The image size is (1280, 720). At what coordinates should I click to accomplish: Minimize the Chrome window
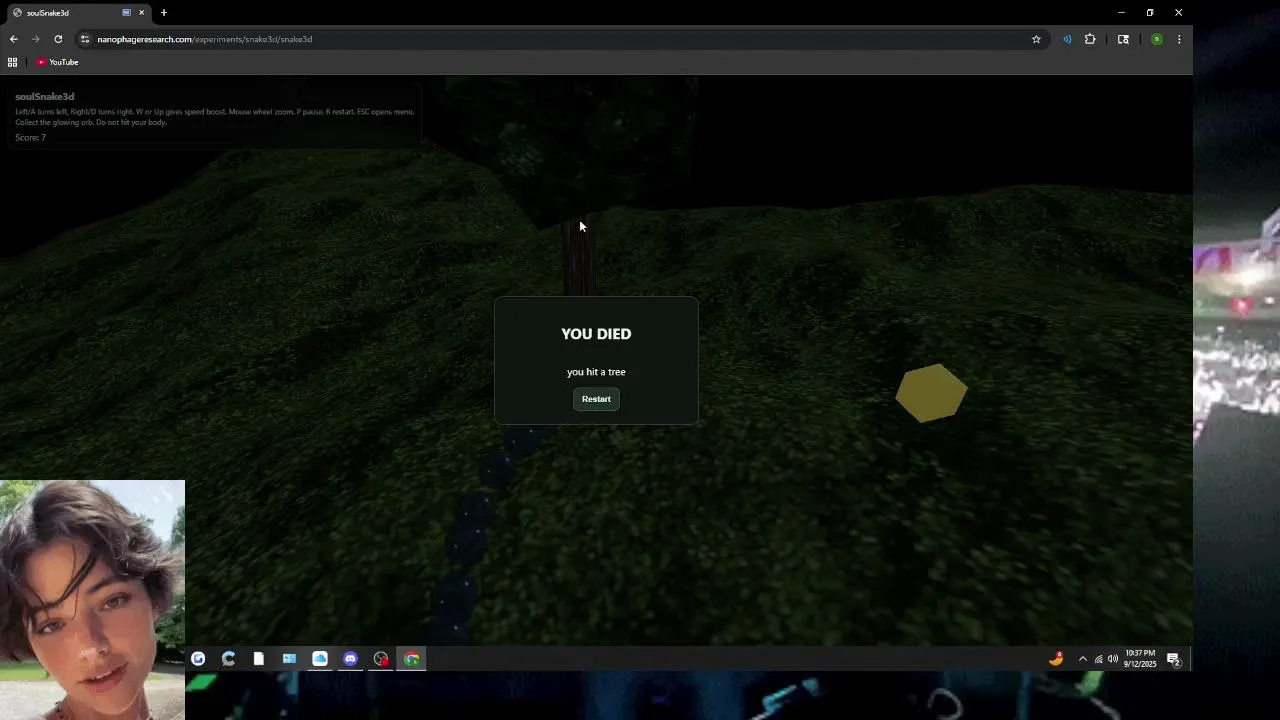(1121, 13)
